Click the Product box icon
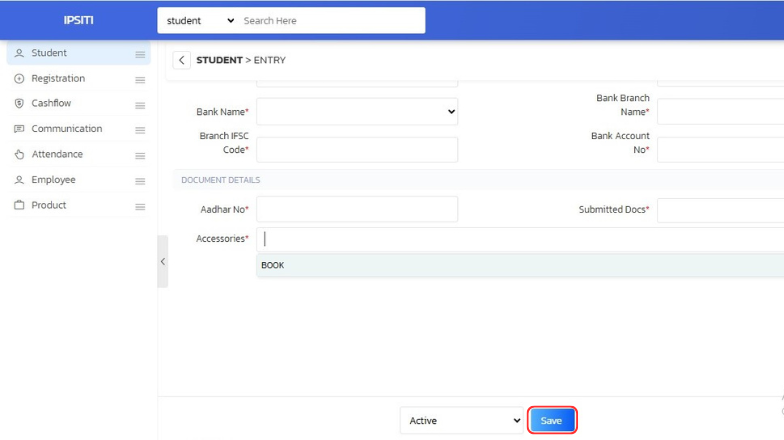Screen dimensions: 784x440 pyautogui.click(x=19, y=205)
